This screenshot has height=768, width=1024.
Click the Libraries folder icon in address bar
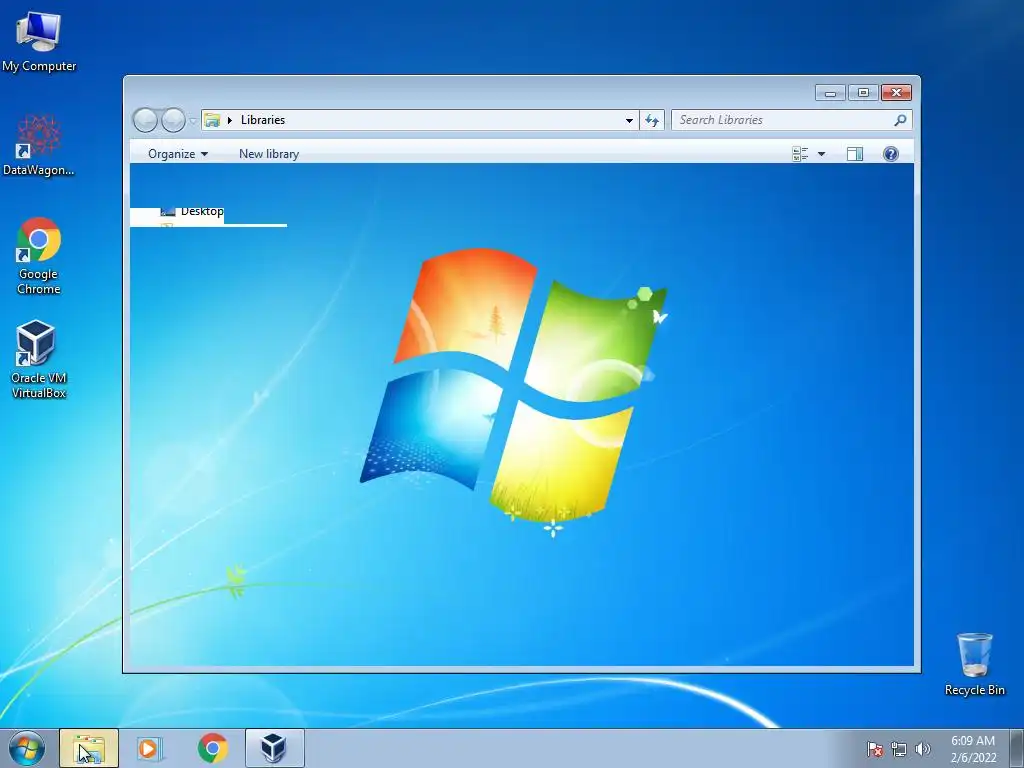coord(212,120)
